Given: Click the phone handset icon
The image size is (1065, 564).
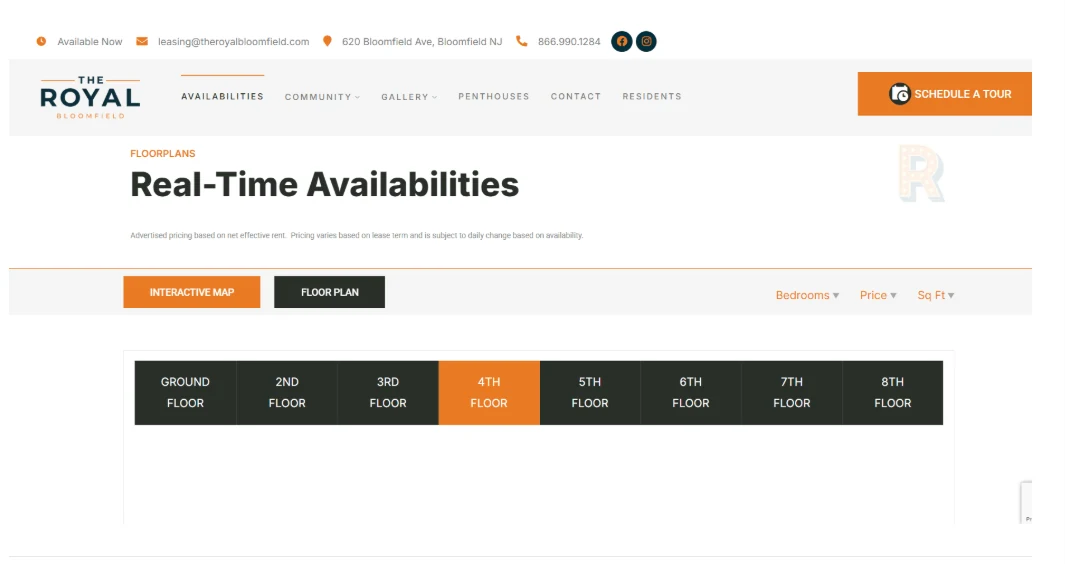Looking at the screenshot, I should click(522, 41).
